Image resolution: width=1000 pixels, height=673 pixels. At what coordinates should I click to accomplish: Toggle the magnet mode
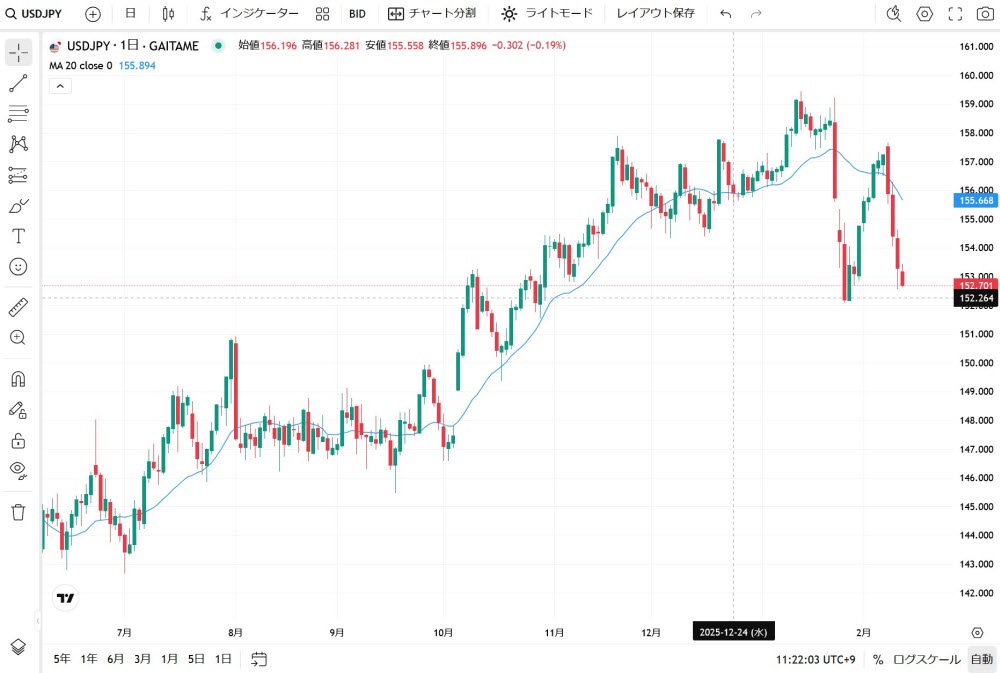pos(18,379)
